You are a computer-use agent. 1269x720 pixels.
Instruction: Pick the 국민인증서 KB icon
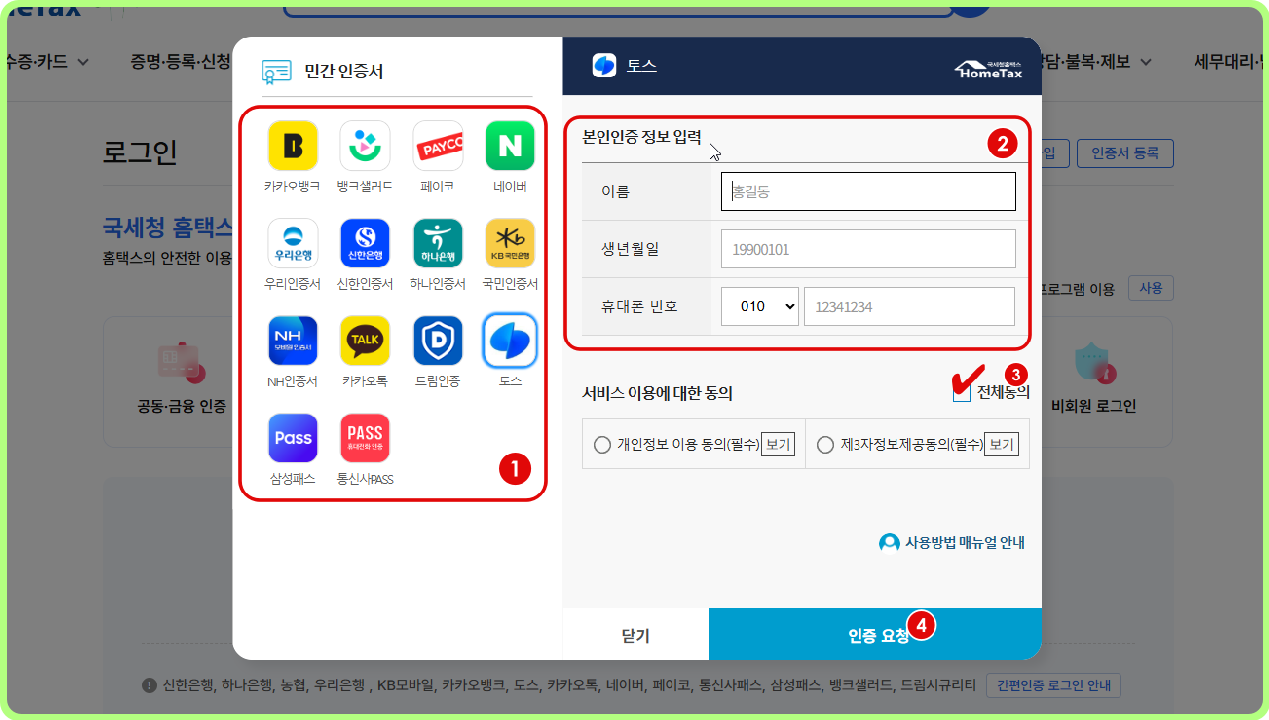tap(510, 243)
